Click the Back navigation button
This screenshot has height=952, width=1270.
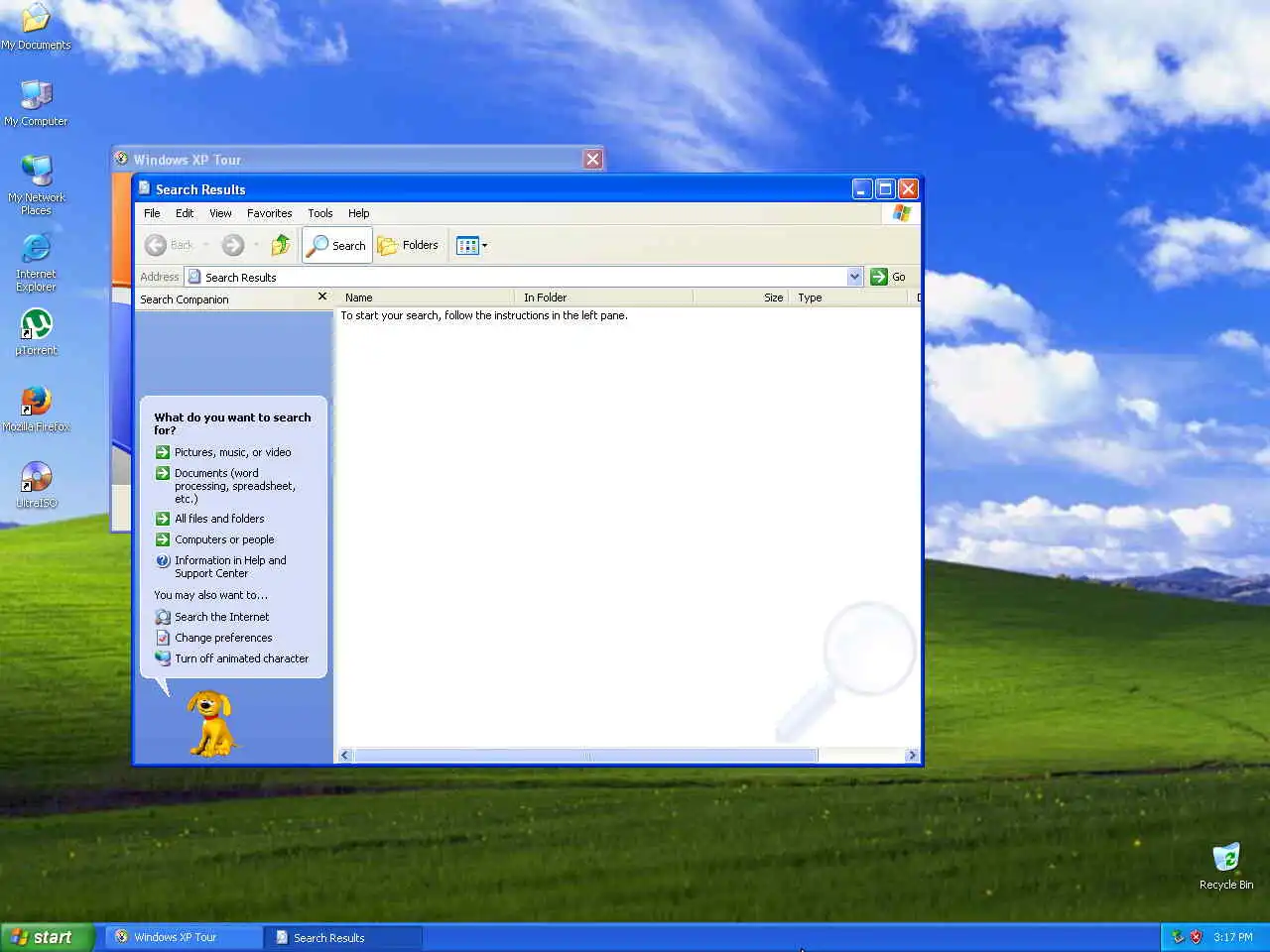click(170, 245)
